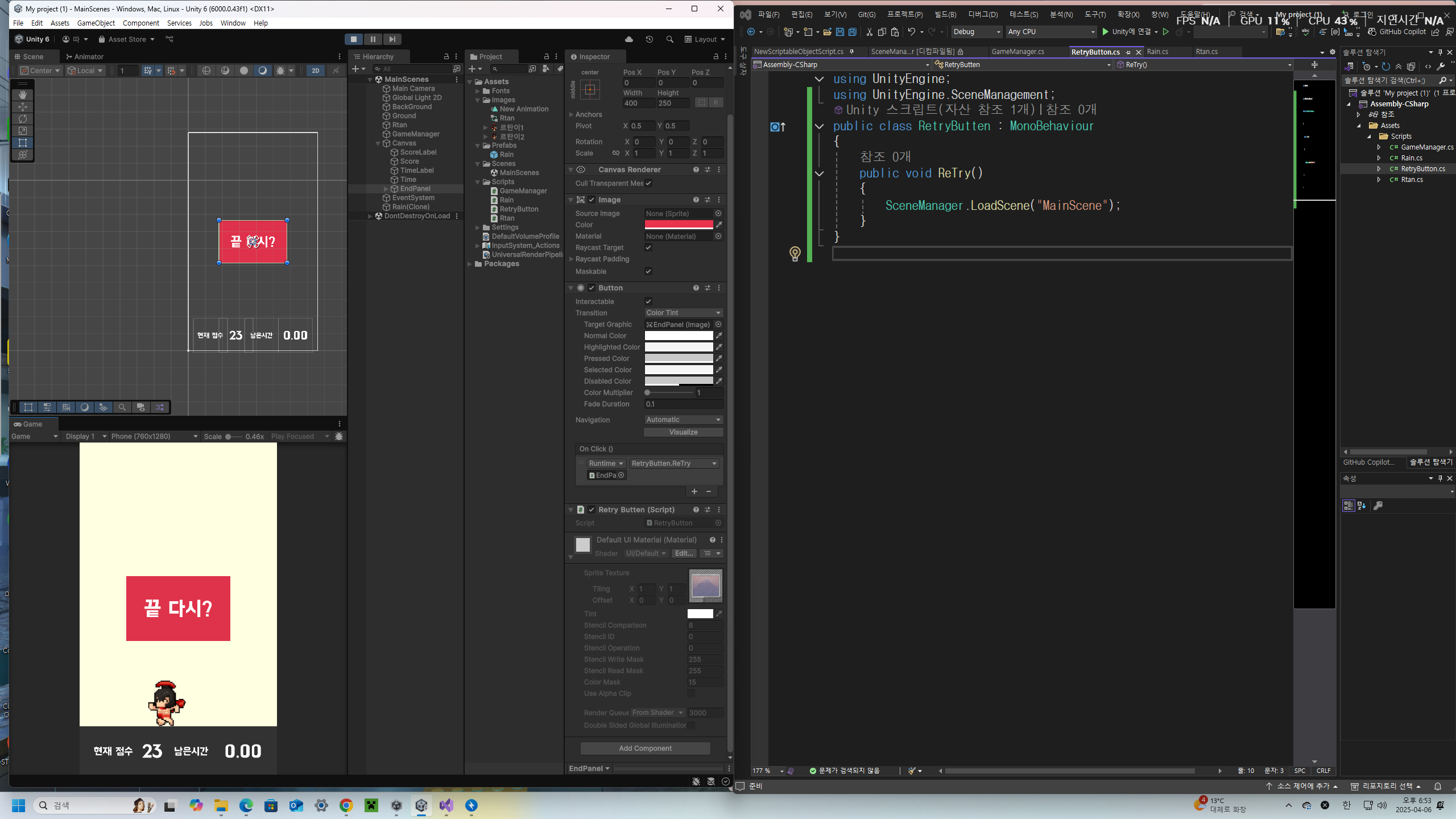Screen dimensions: 1456x819
Task: Open the Debug configuration dropdown
Action: click(977, 32)
